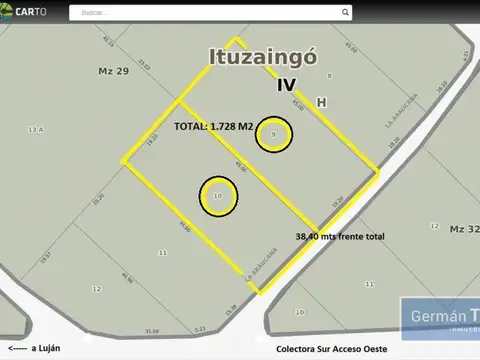Viewport: 480px width, 360px height.
Task: Focus the Buscar search field
Action: tap(210, 13)
